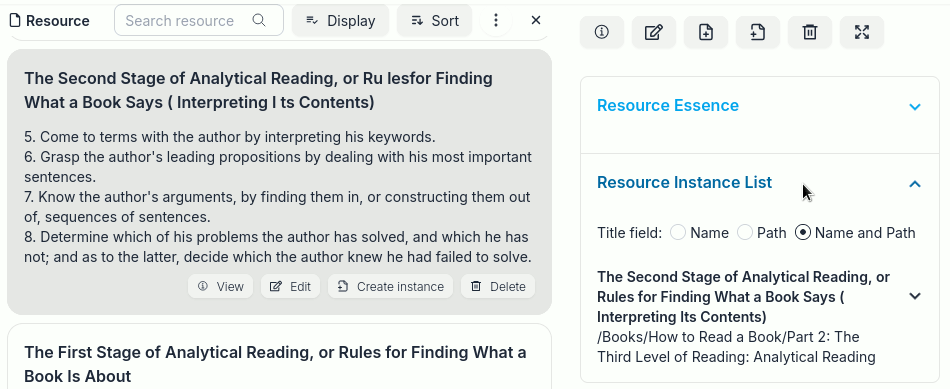The image size is (950, 389).
Task: Open the three-dot more options menu
Action: tap(496, 21)
